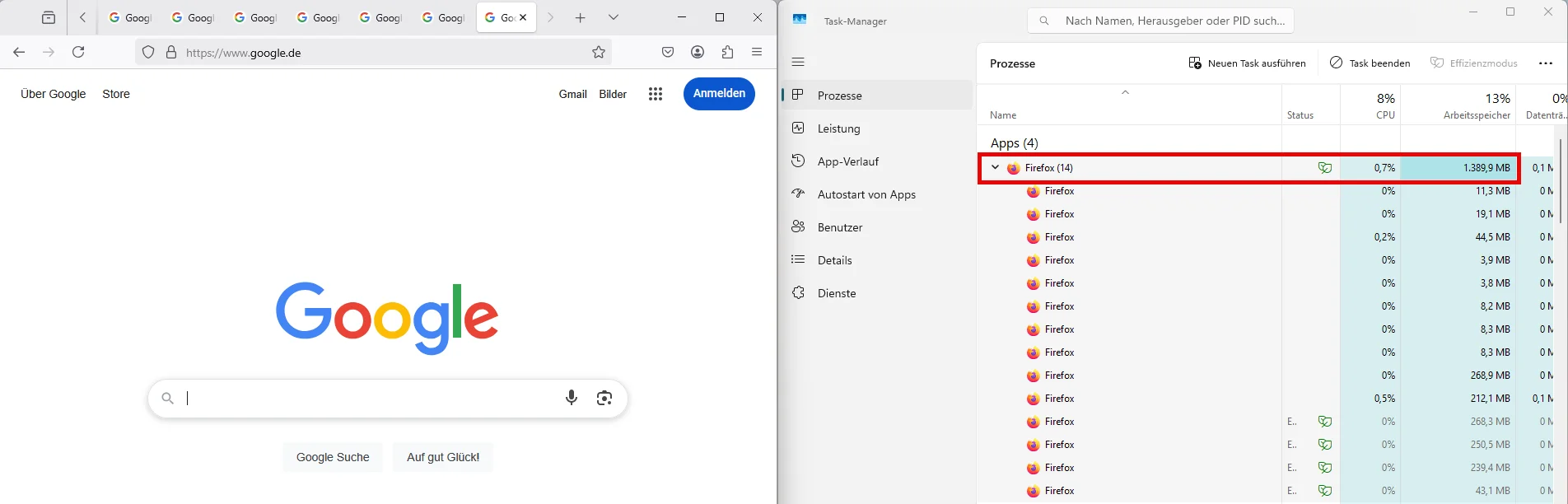Click the efficiency leaf icon in the Firefox (14) row
The width and height of the screenshot is (1568, 504).
click(x=1324, y=168)
